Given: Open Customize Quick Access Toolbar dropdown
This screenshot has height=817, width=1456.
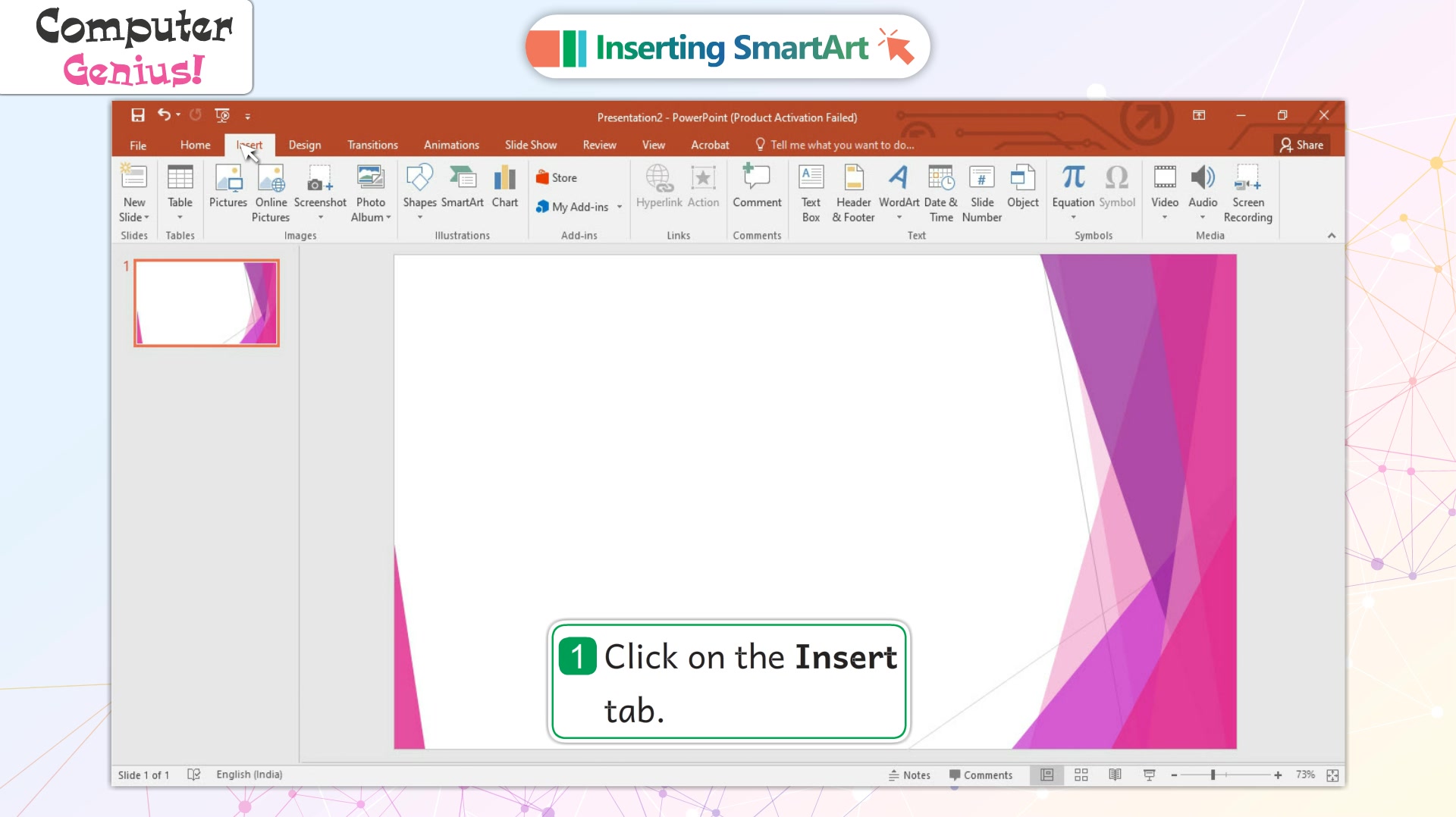Looking at the screenshot, I should click(x=247, y=116).
